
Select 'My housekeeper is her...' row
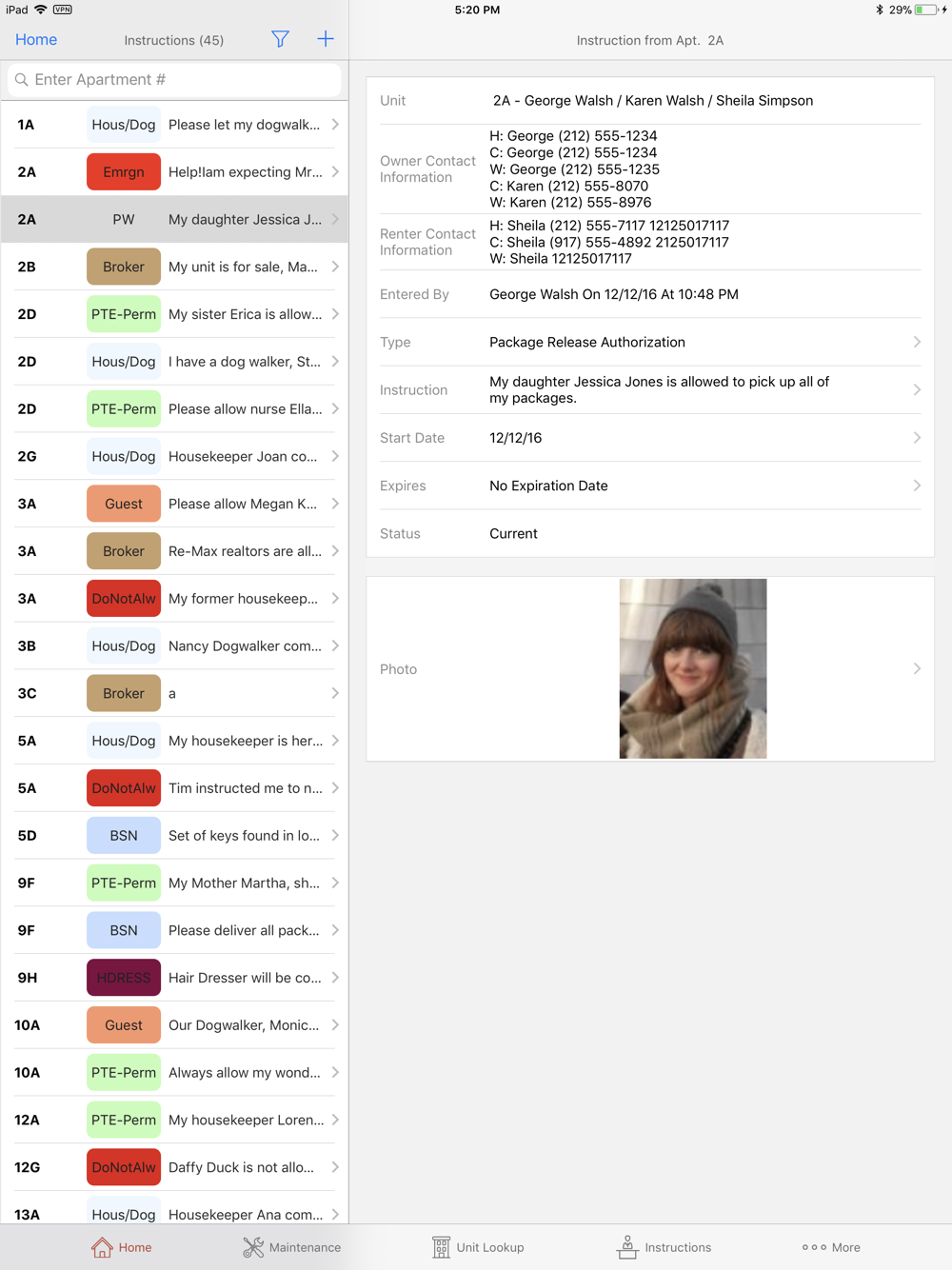[174, 741]
